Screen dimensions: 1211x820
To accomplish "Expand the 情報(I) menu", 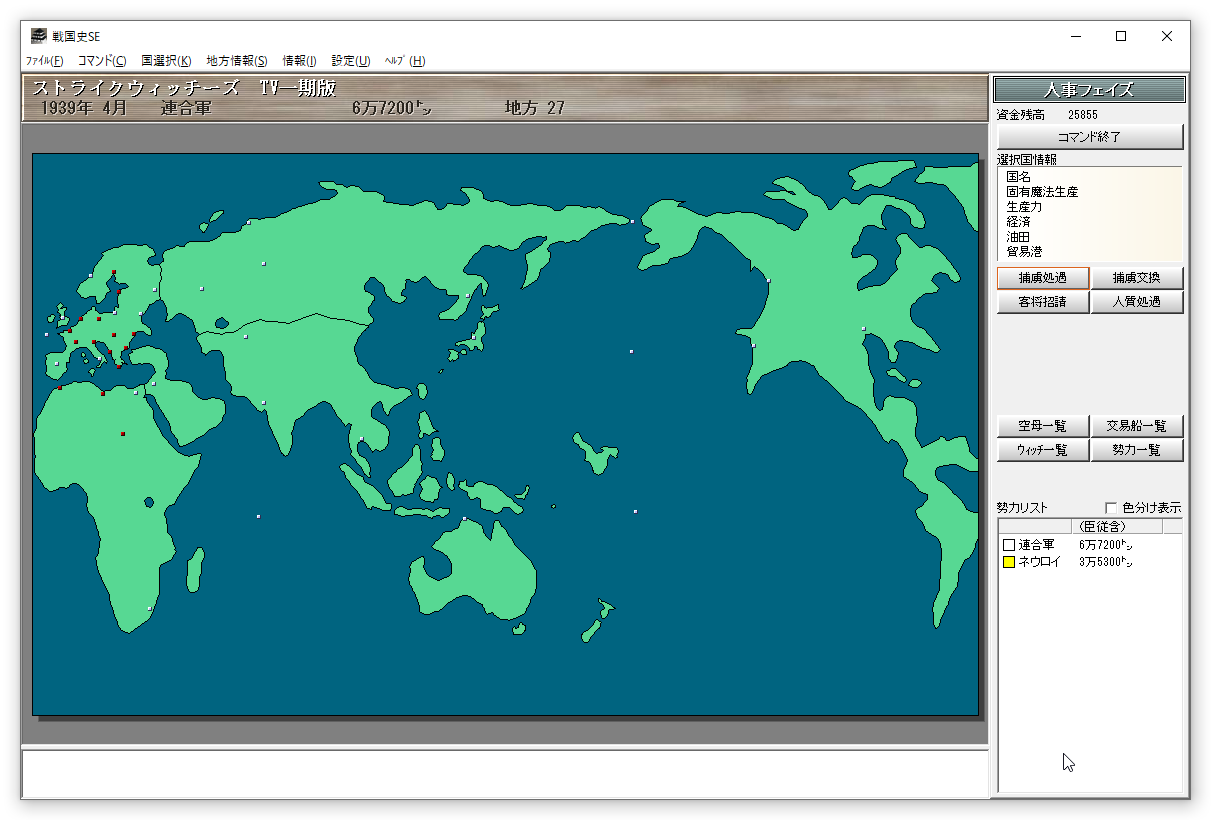I will (x=299, y=61).
